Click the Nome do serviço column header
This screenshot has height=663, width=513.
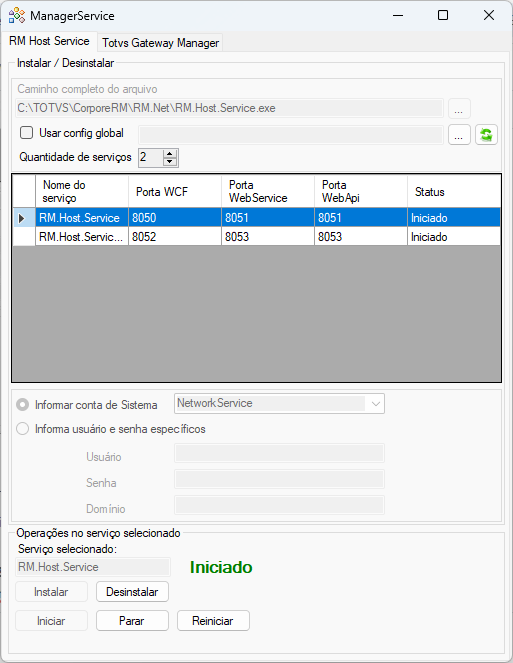click(82, 192)
